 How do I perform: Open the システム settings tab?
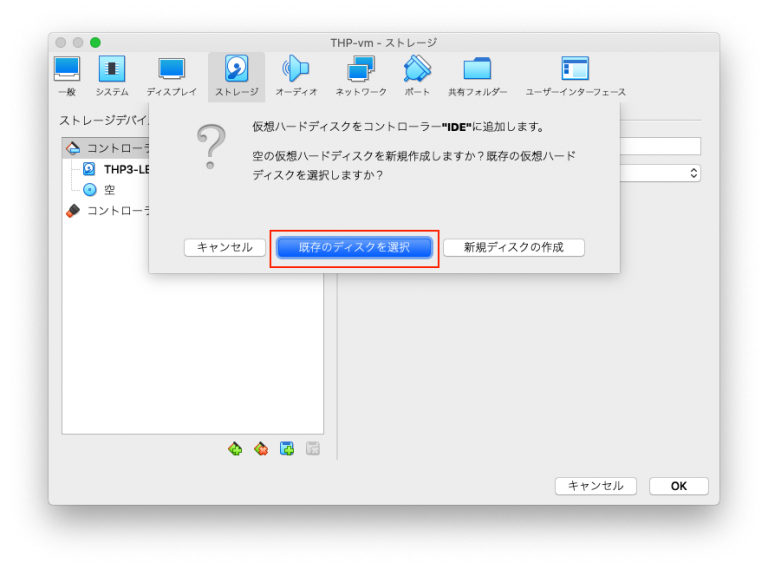click(112, 76)
